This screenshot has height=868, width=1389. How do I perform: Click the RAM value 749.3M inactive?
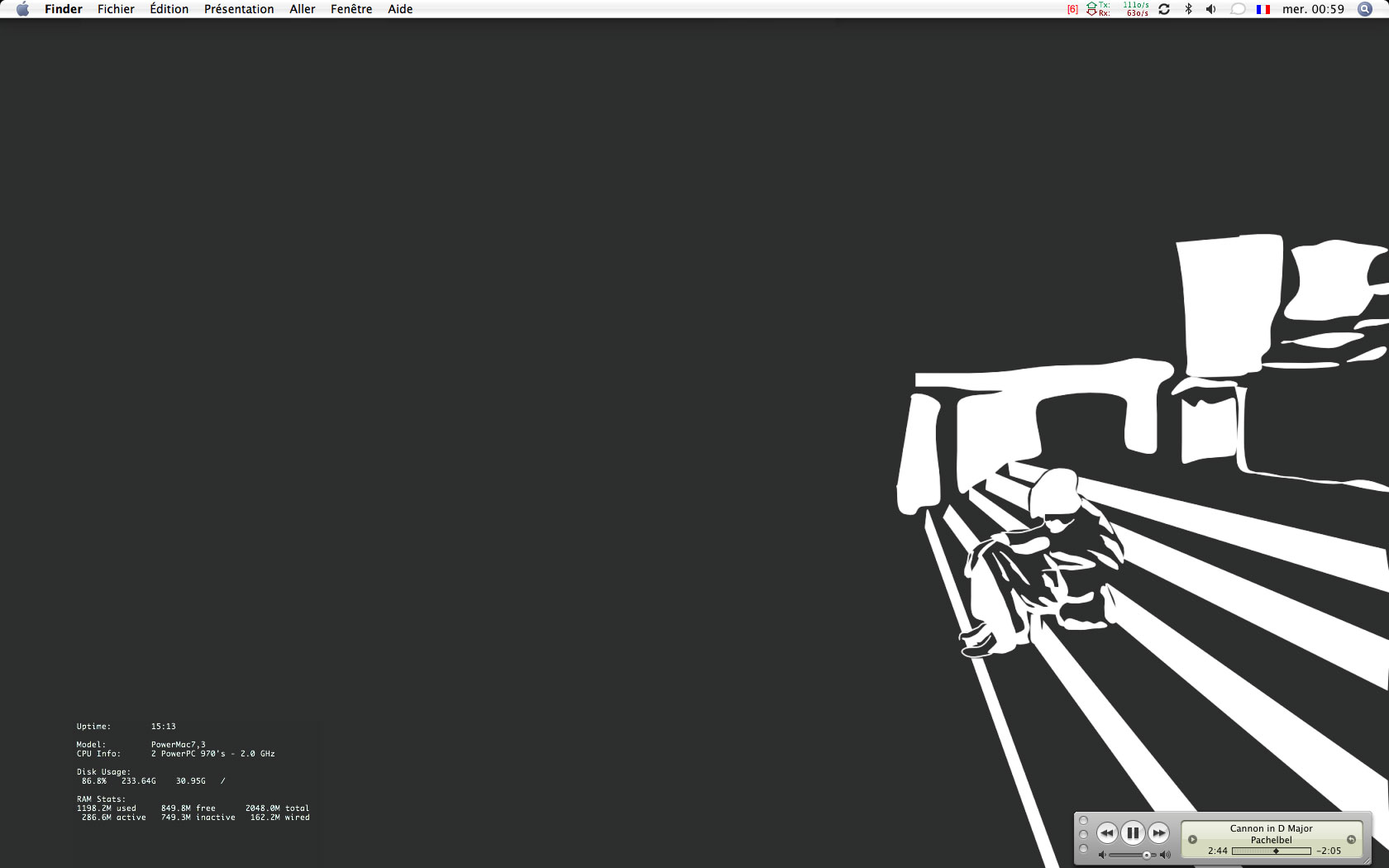pyautogui.click(x=198, y=818)
